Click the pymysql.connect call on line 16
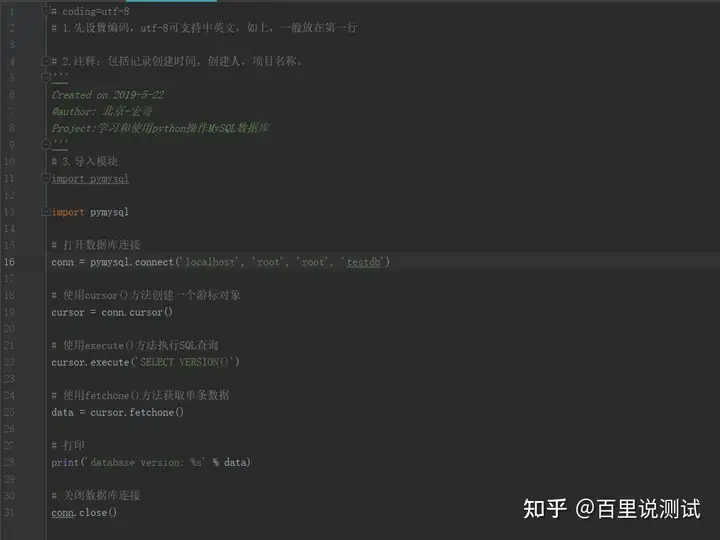The image size is (720, 540). click(132, 262)
